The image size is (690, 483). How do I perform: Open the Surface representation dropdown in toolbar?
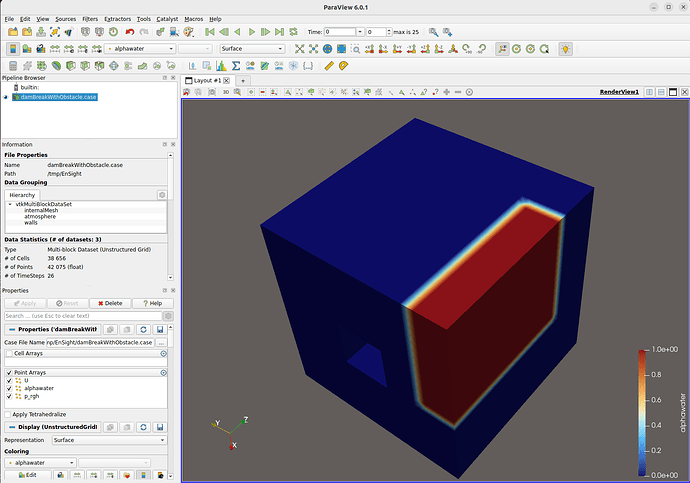(x=252, y=49)
